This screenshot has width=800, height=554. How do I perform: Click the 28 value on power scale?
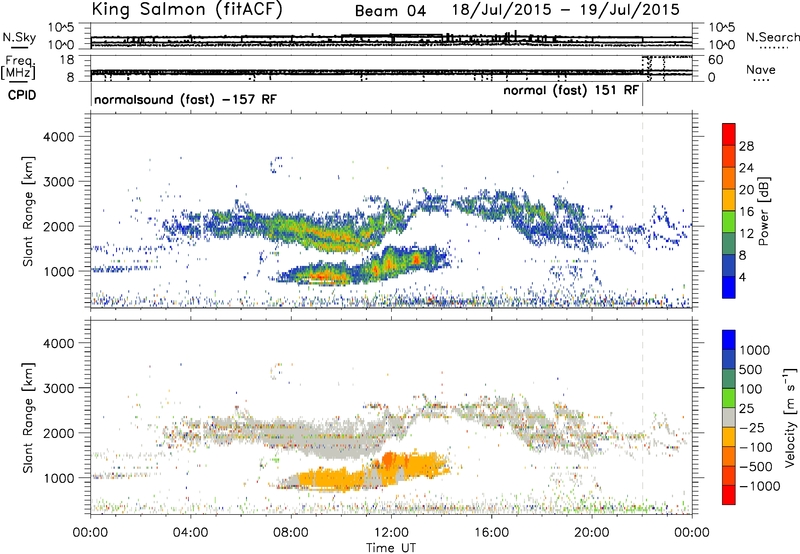(746, 146)
